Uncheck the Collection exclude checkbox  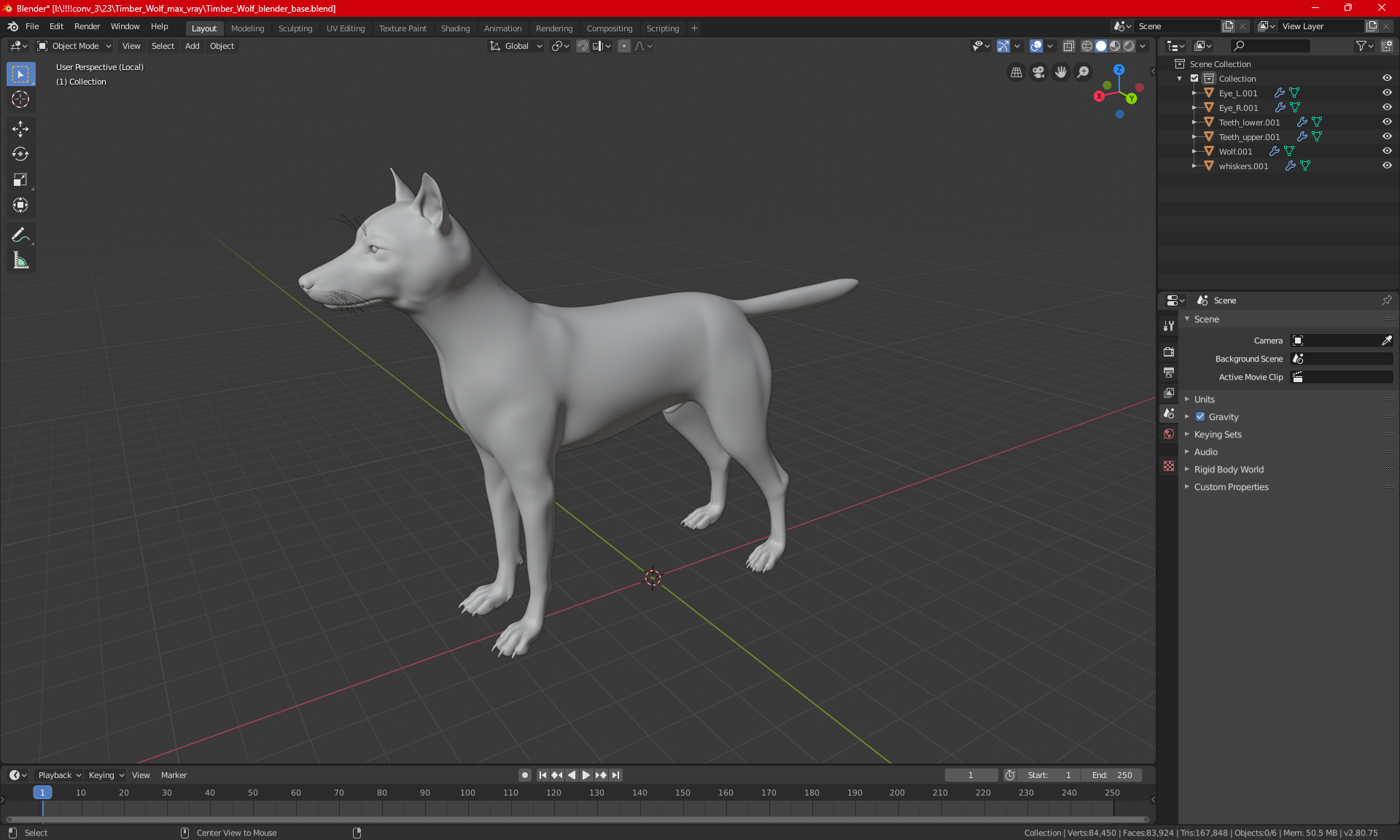coord(1194,78)
